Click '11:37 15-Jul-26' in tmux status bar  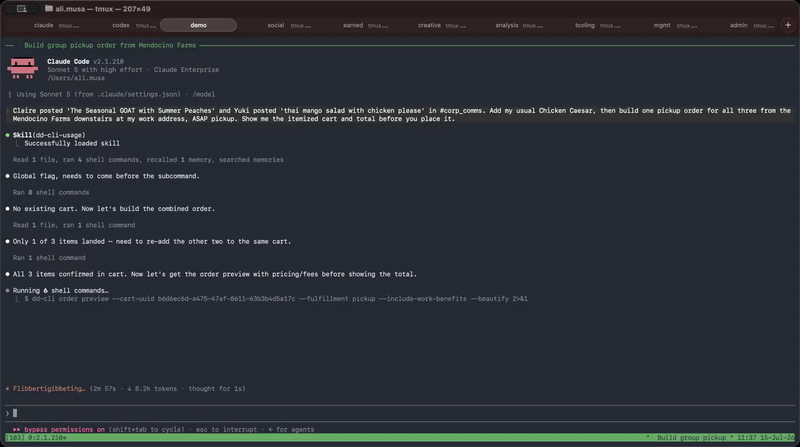pyautogui.click(x=765, y=438)
